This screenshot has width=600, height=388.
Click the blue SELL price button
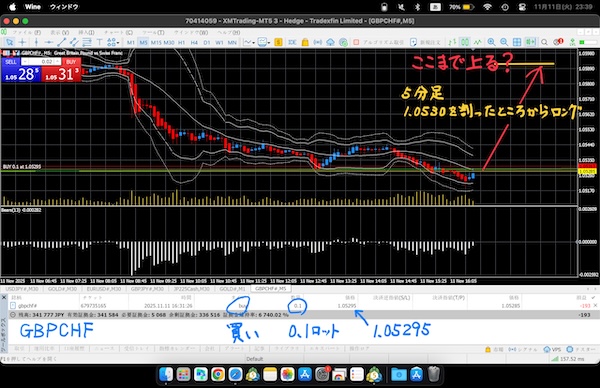coord(21,73)
